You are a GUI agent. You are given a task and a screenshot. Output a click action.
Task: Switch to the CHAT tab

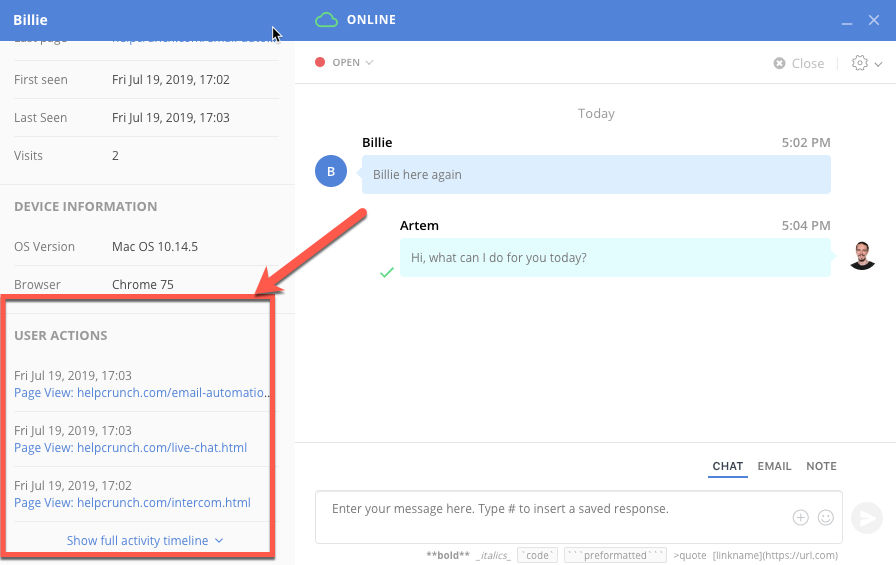click(727, 466)
